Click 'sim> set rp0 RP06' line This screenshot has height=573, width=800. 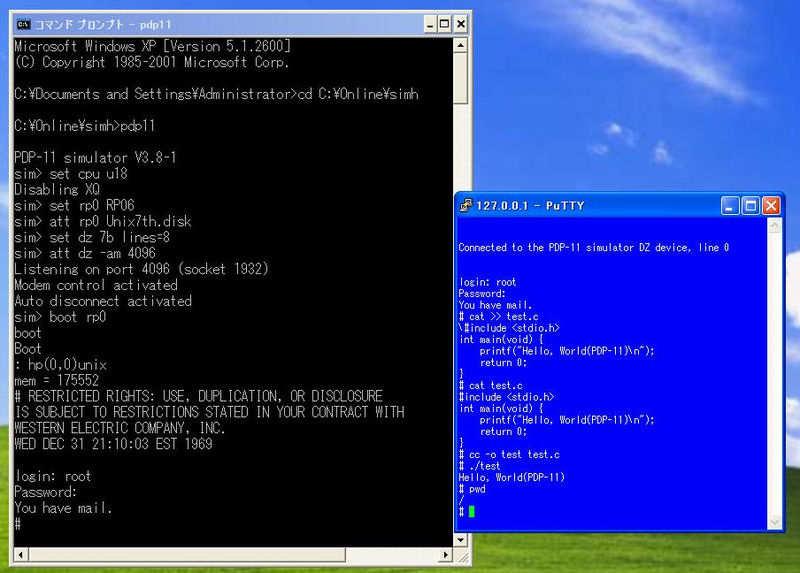tap(74, 206)
